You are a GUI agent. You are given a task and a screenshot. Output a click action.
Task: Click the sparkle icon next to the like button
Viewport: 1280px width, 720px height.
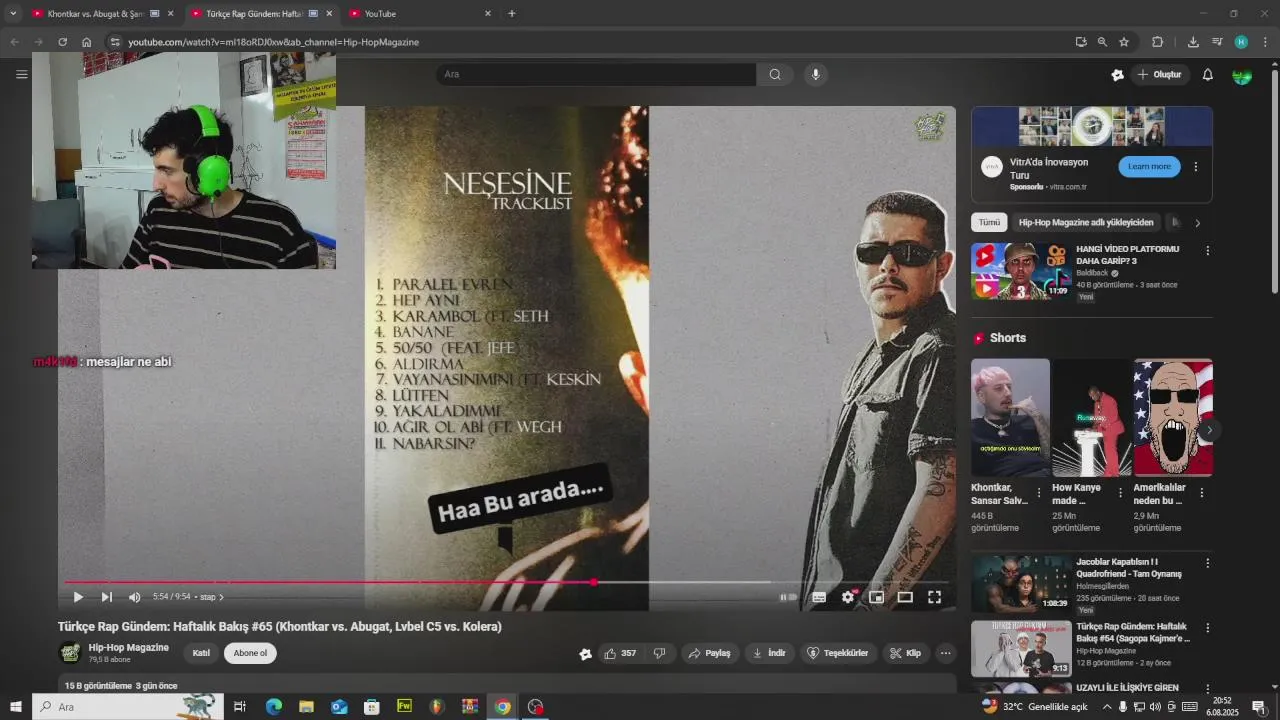(585, 654)
